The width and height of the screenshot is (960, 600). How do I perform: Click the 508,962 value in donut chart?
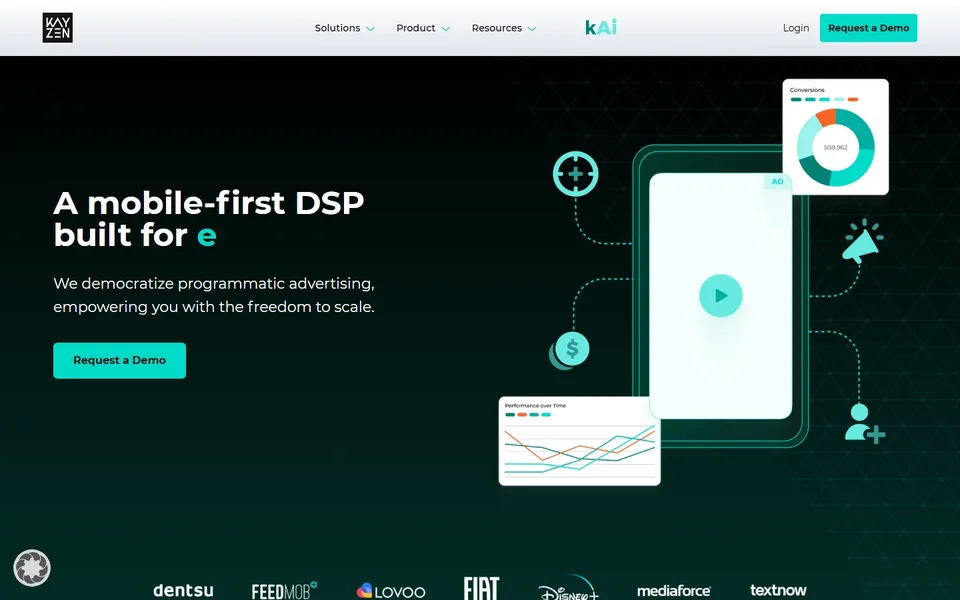pyautogui.click(x=836, y=148)
